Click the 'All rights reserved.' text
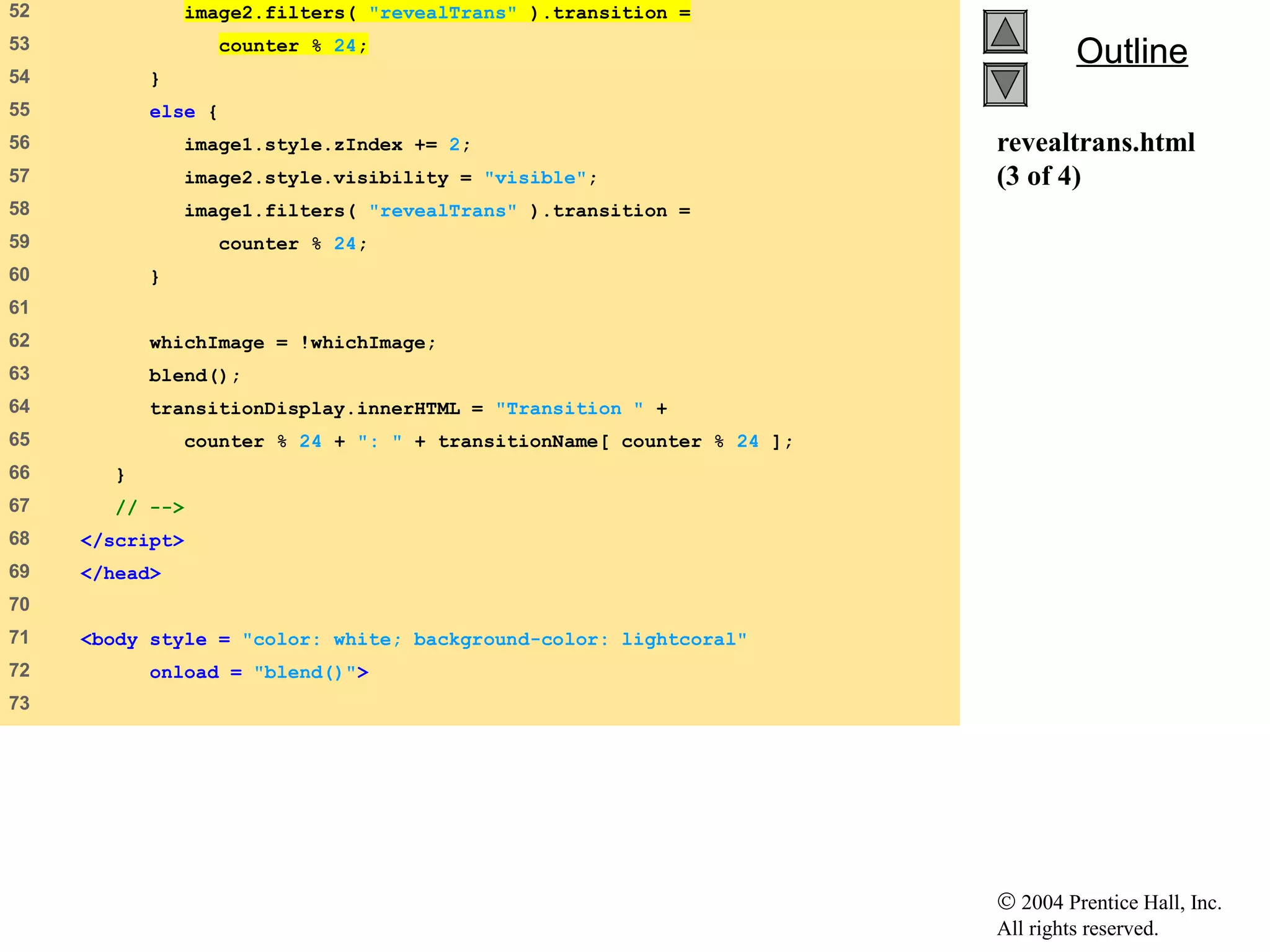Viewport: 1270px width, 952px height. tap(1077, 928)
